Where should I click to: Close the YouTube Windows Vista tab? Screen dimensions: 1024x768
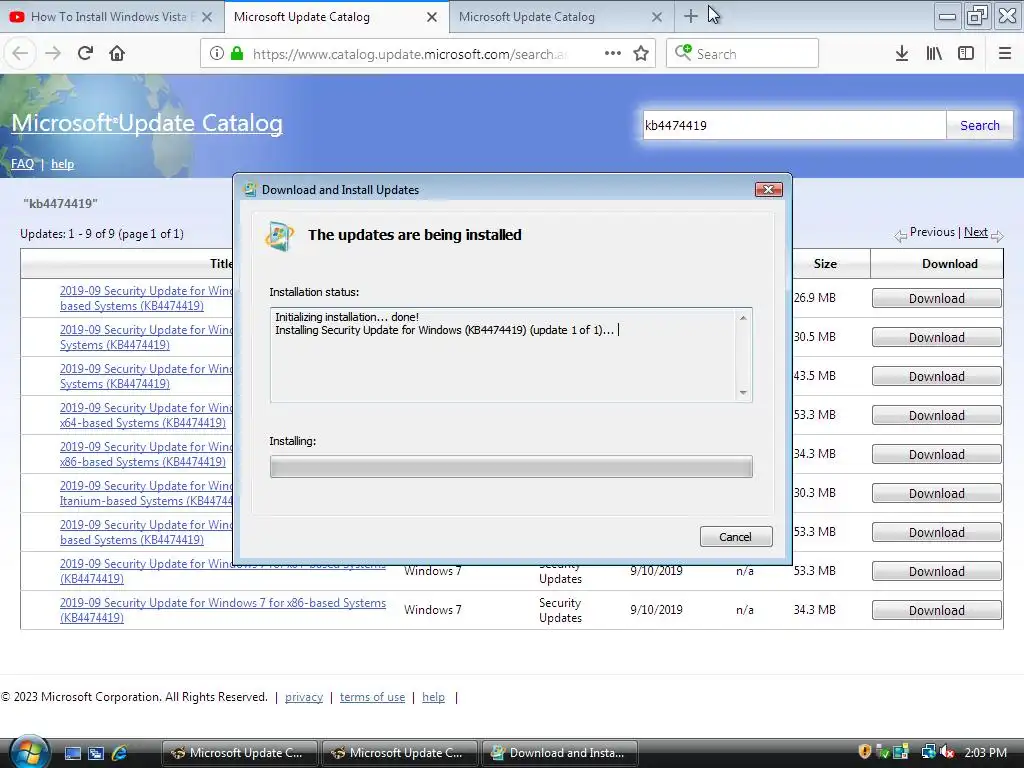pos(207,17)
